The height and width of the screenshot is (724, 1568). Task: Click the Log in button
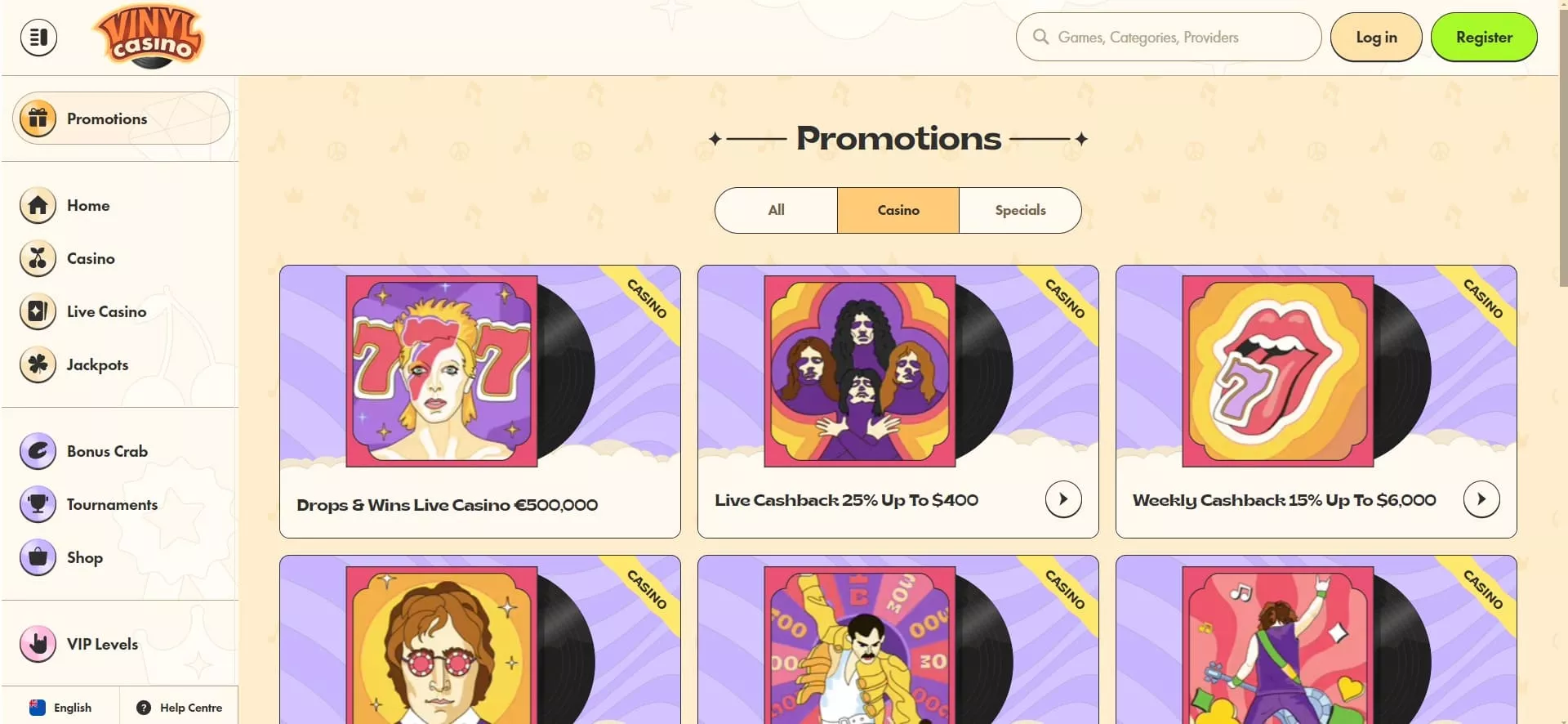tap(1376, 38)
